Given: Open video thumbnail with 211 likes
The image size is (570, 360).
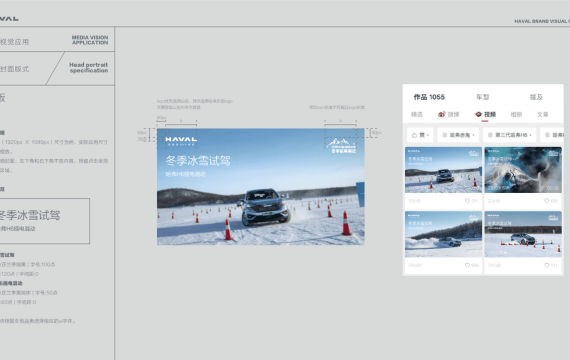Looking at the screenshot, I should pos(443,170).
